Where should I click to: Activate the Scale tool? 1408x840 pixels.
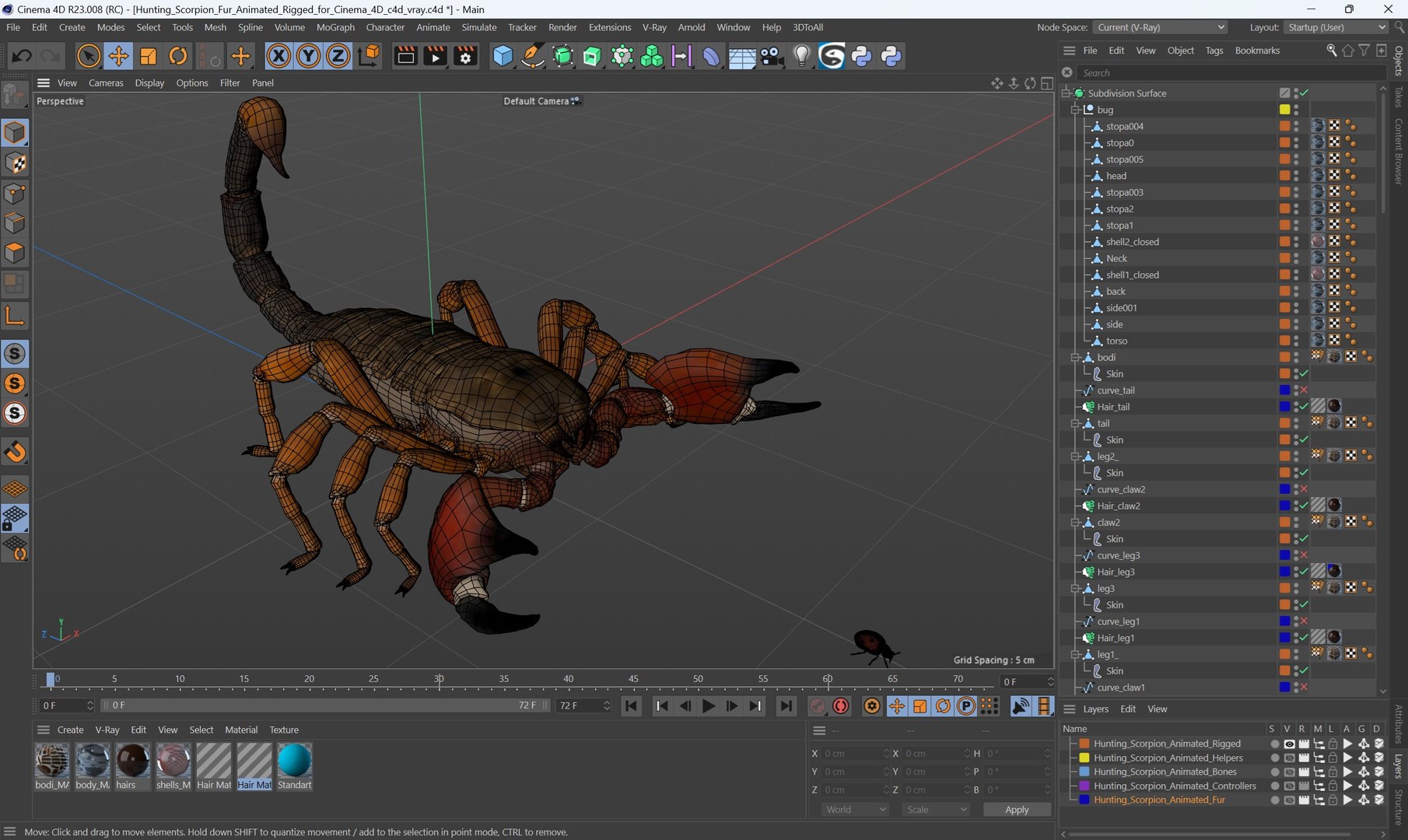coord(148,56)
